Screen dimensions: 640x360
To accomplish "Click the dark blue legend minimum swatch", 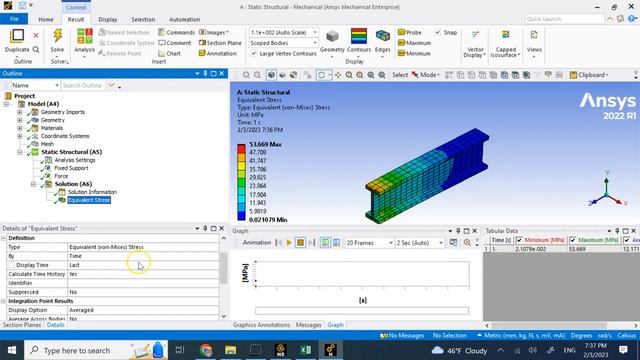I will (x=241, y=216).
